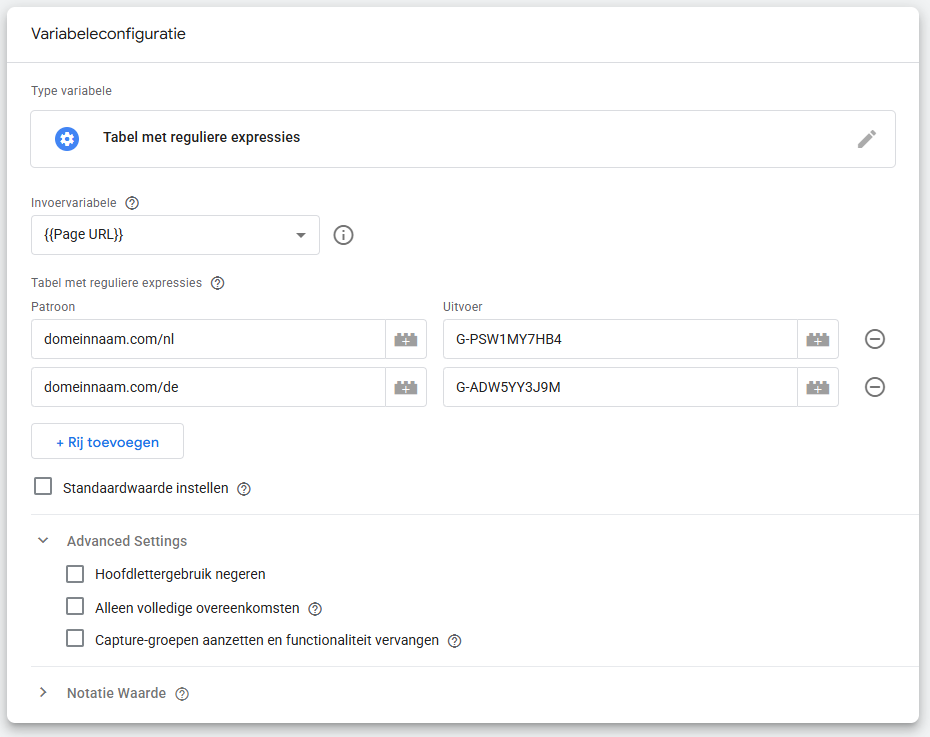
Task: Insert variable in domeinnaam.com/de pattern field
Action: pos(405,387)
